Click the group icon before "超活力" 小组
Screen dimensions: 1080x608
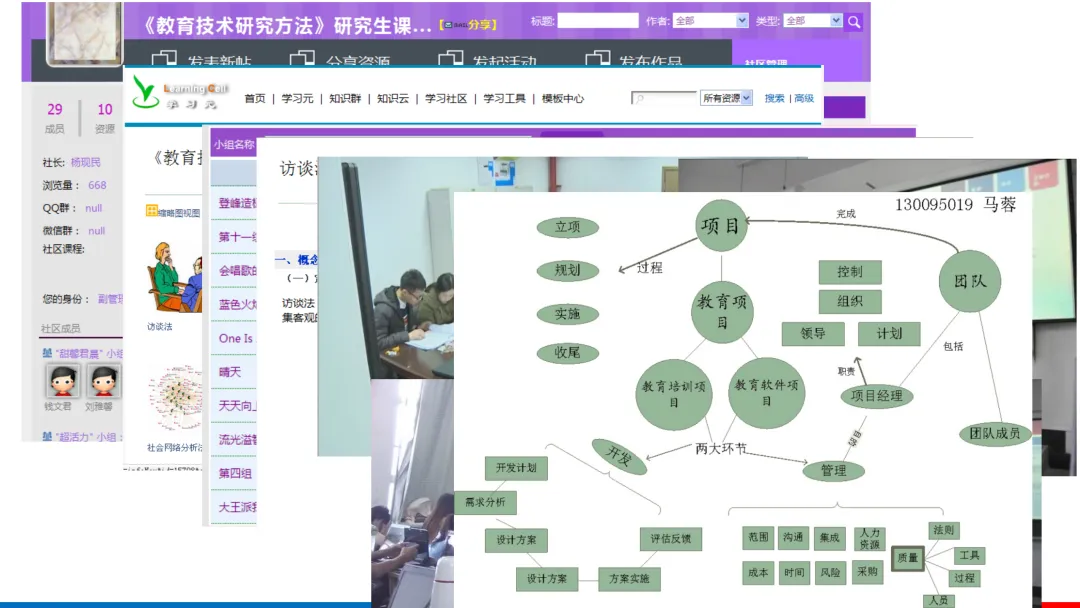tap(47, 437)
